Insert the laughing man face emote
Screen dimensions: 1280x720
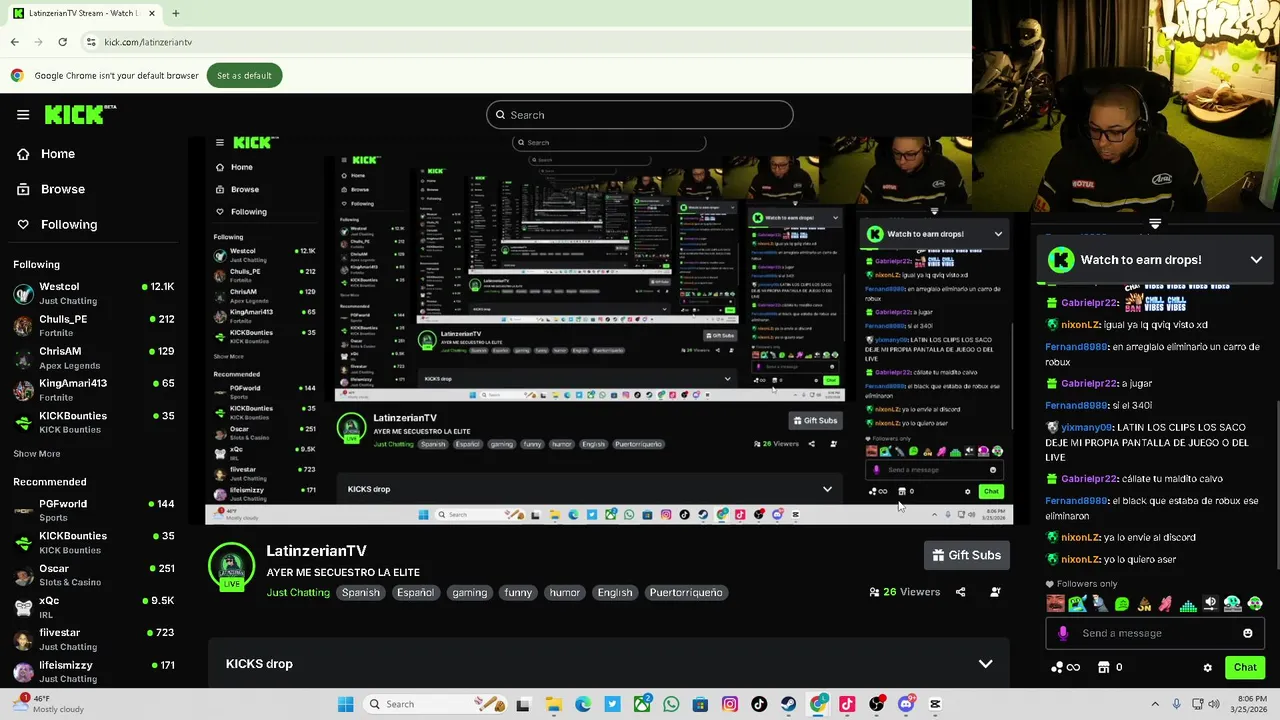(x=1056, y=604)
